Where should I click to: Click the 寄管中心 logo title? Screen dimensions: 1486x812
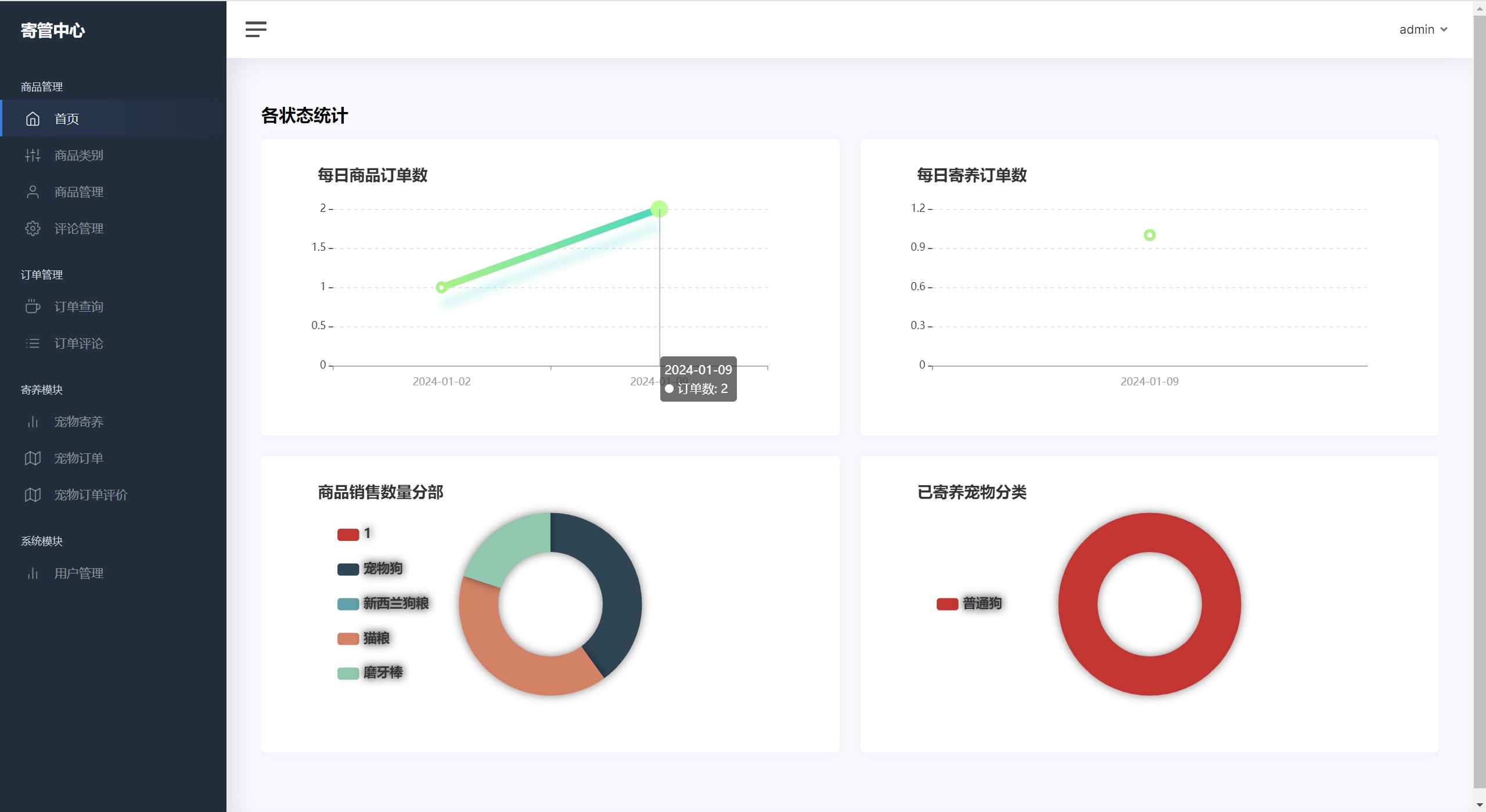coord(53,30)
